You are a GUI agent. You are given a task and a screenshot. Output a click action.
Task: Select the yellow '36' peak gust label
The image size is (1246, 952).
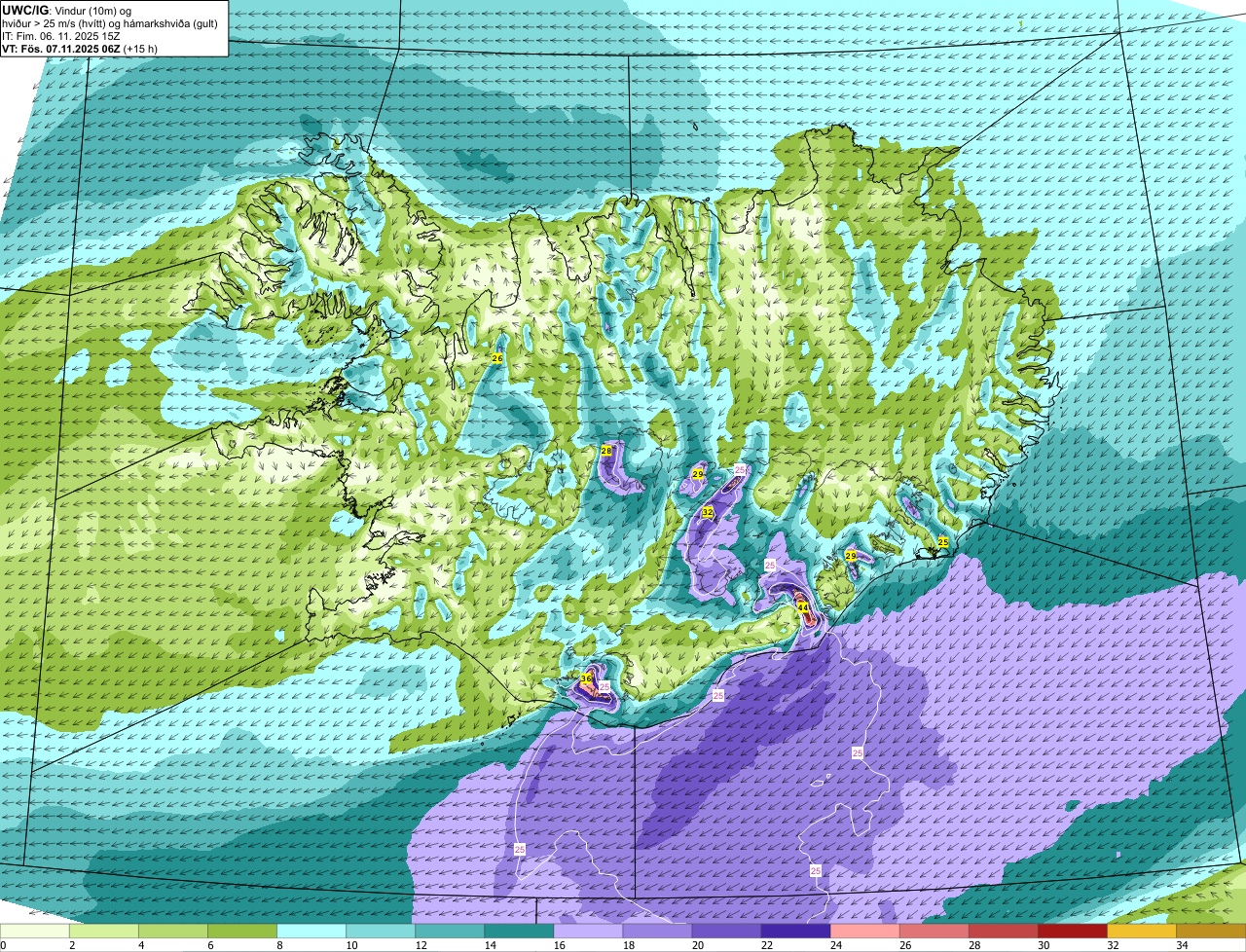586,677
